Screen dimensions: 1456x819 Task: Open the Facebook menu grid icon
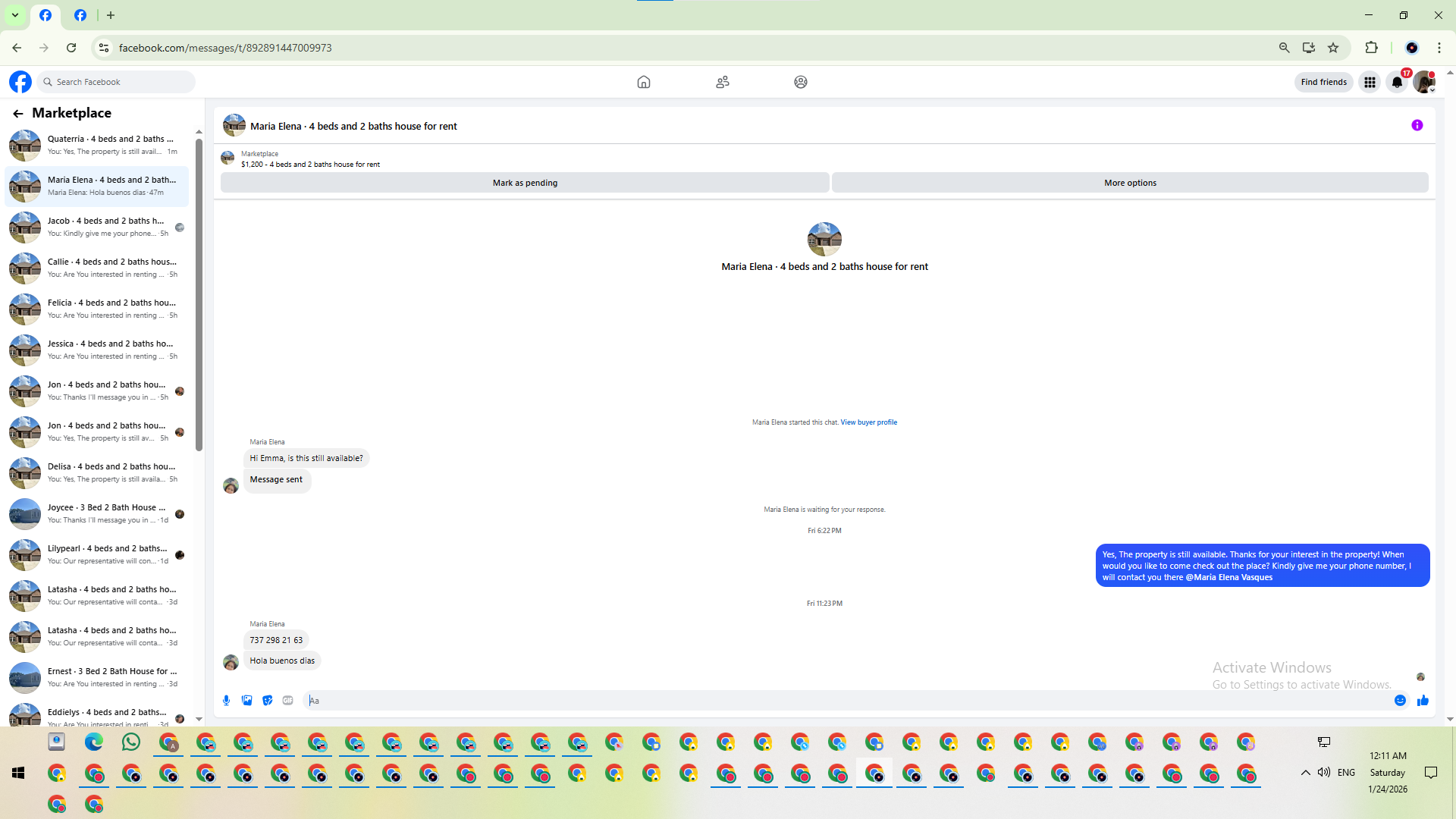coord(1370,83)
